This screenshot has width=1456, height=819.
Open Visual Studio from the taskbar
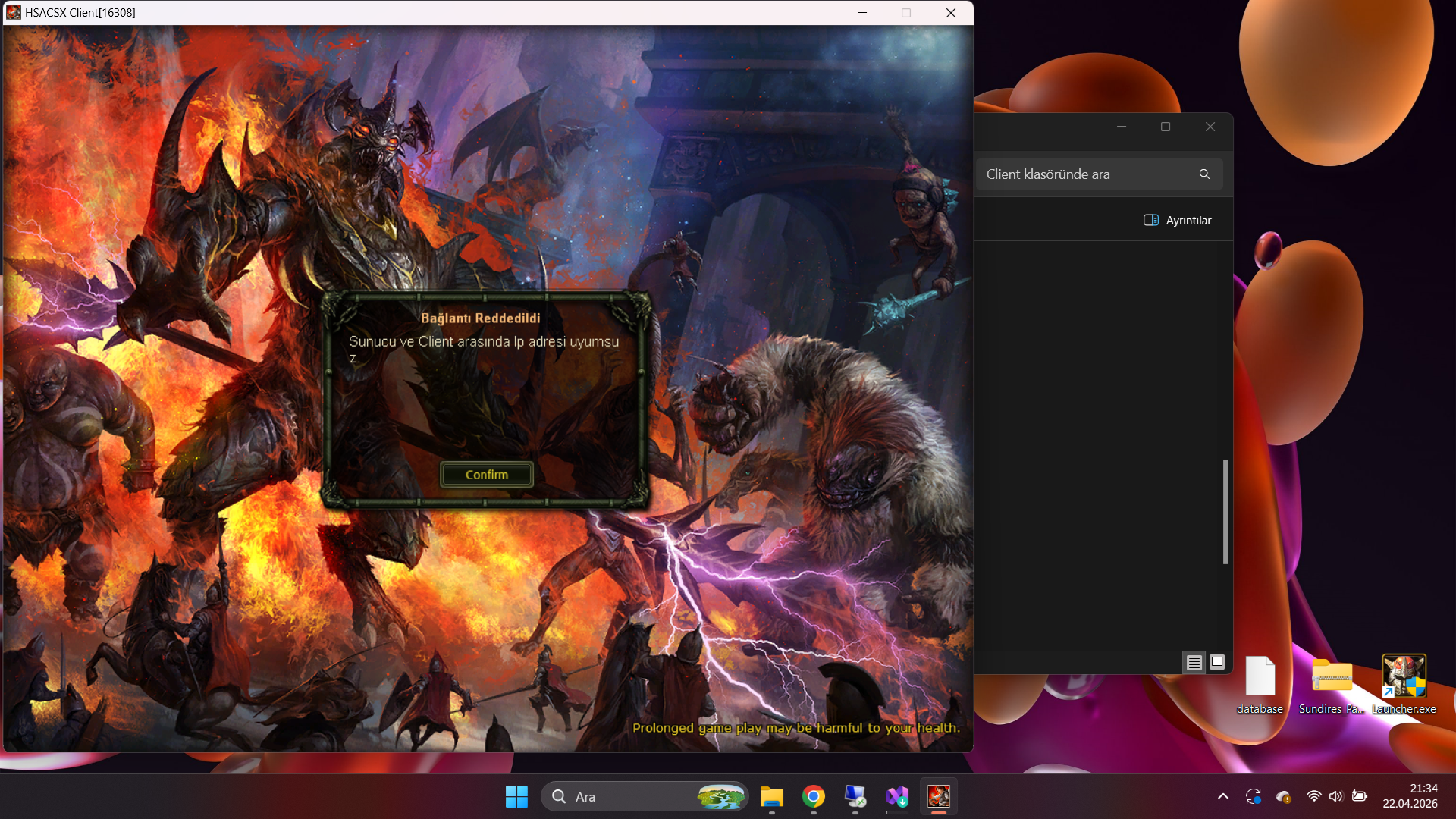pos(897,796)
